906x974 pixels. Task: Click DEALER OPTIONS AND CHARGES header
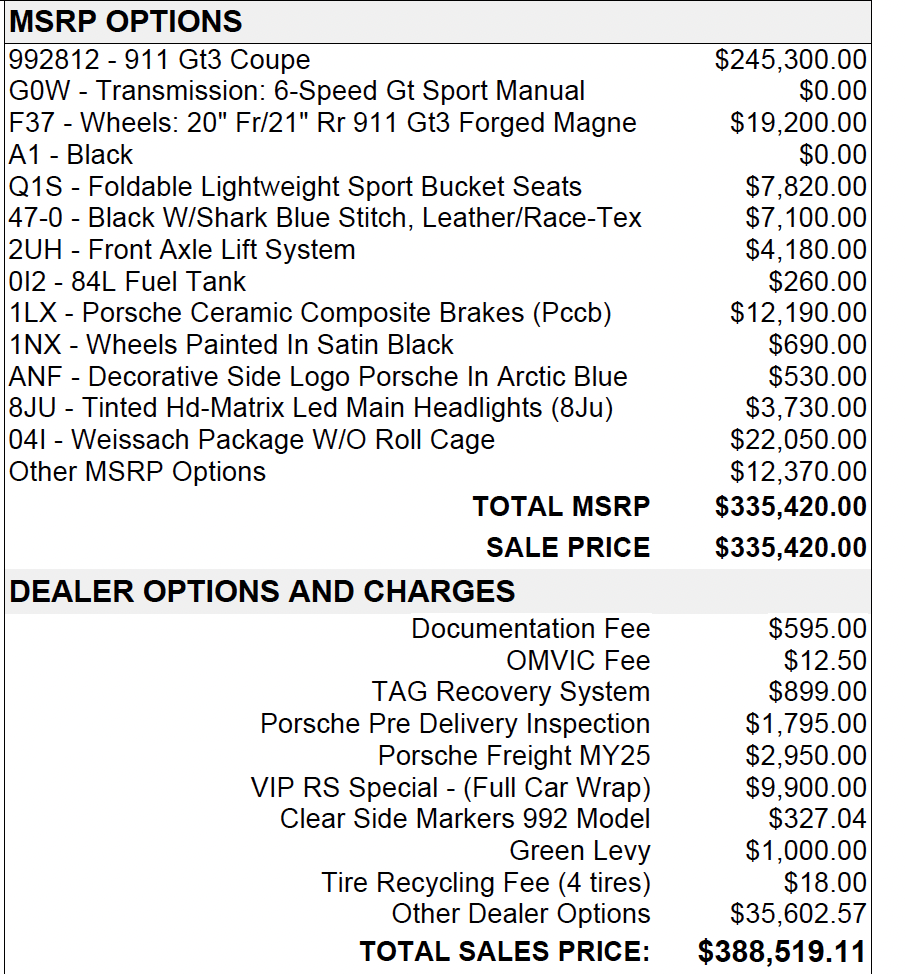tap(262, 591)
